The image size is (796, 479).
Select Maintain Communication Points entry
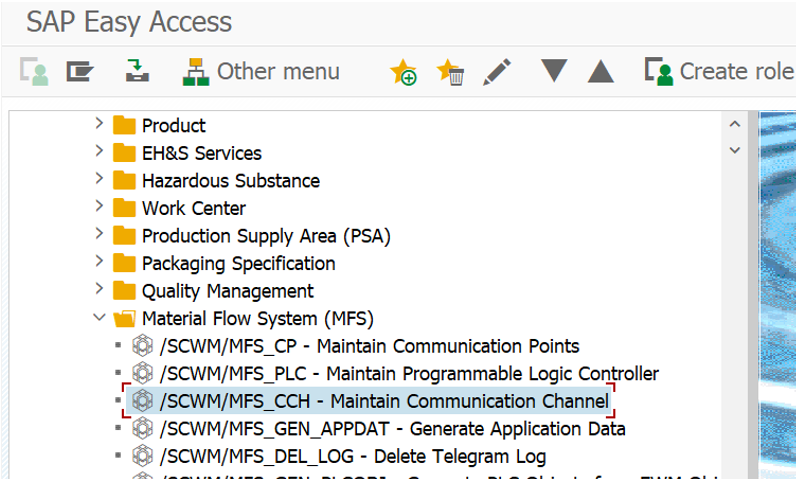pos(370,346)
